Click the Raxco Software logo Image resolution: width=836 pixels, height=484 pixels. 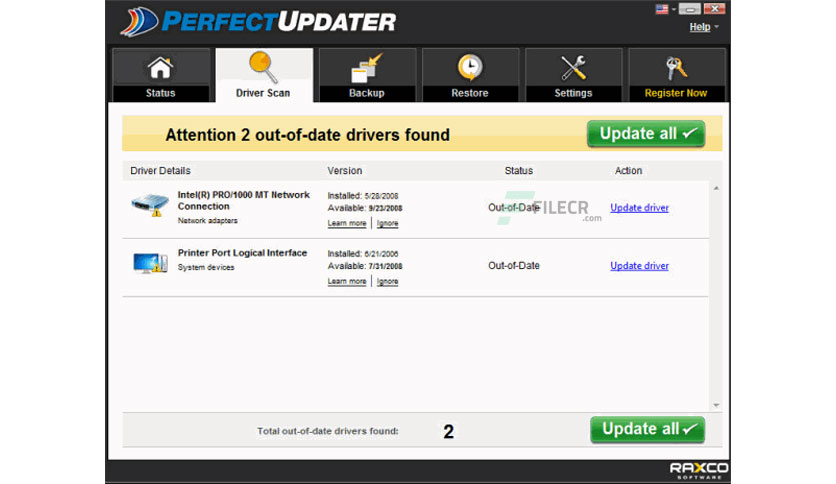tap(699, 470)
